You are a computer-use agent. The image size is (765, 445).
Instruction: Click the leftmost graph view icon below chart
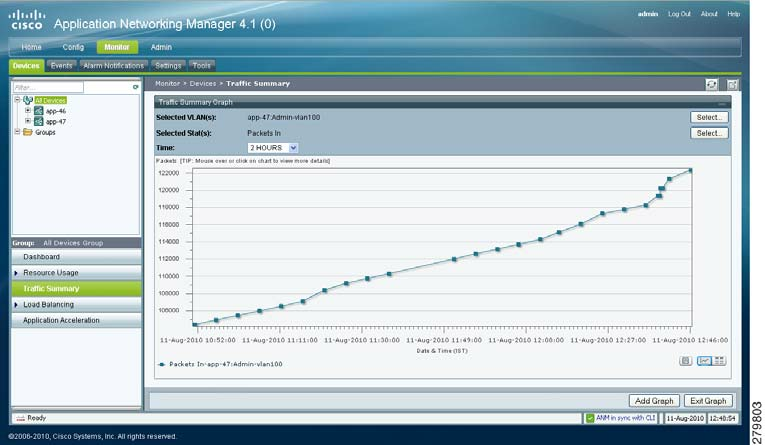coord(686,360)
